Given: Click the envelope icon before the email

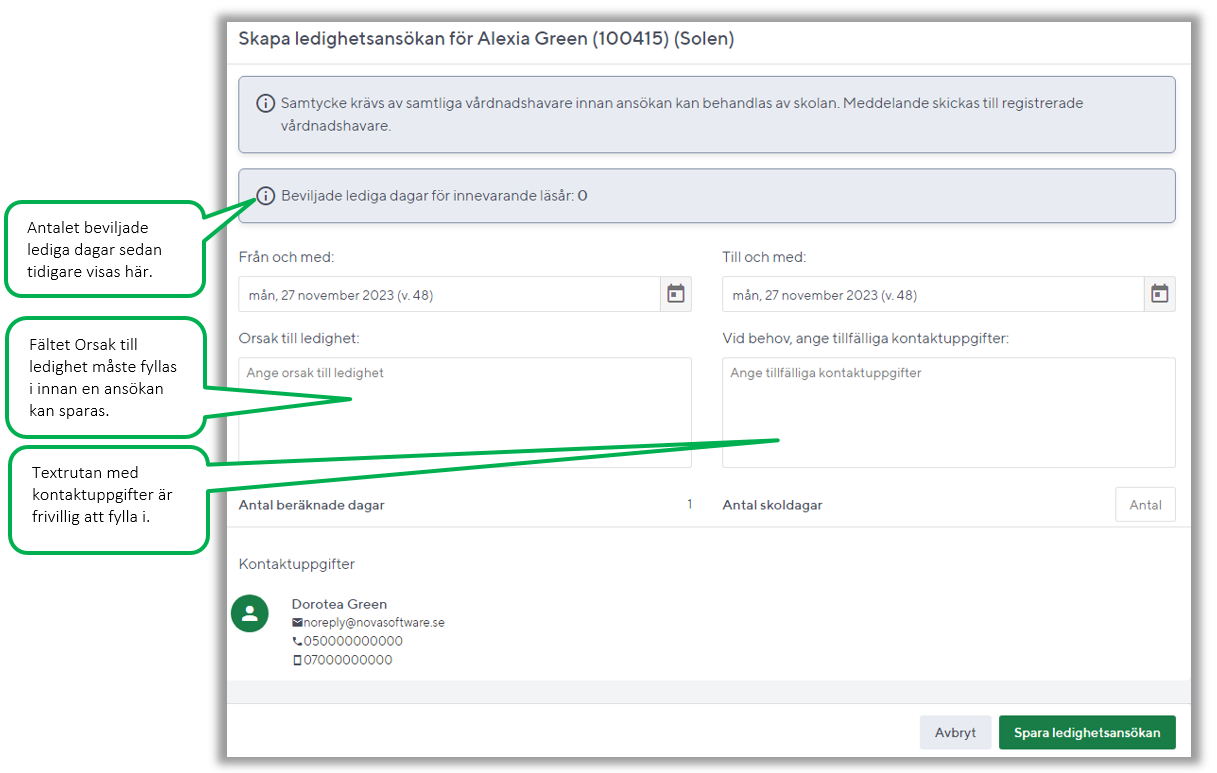Looking at the screenshot, I should [297, 623].
